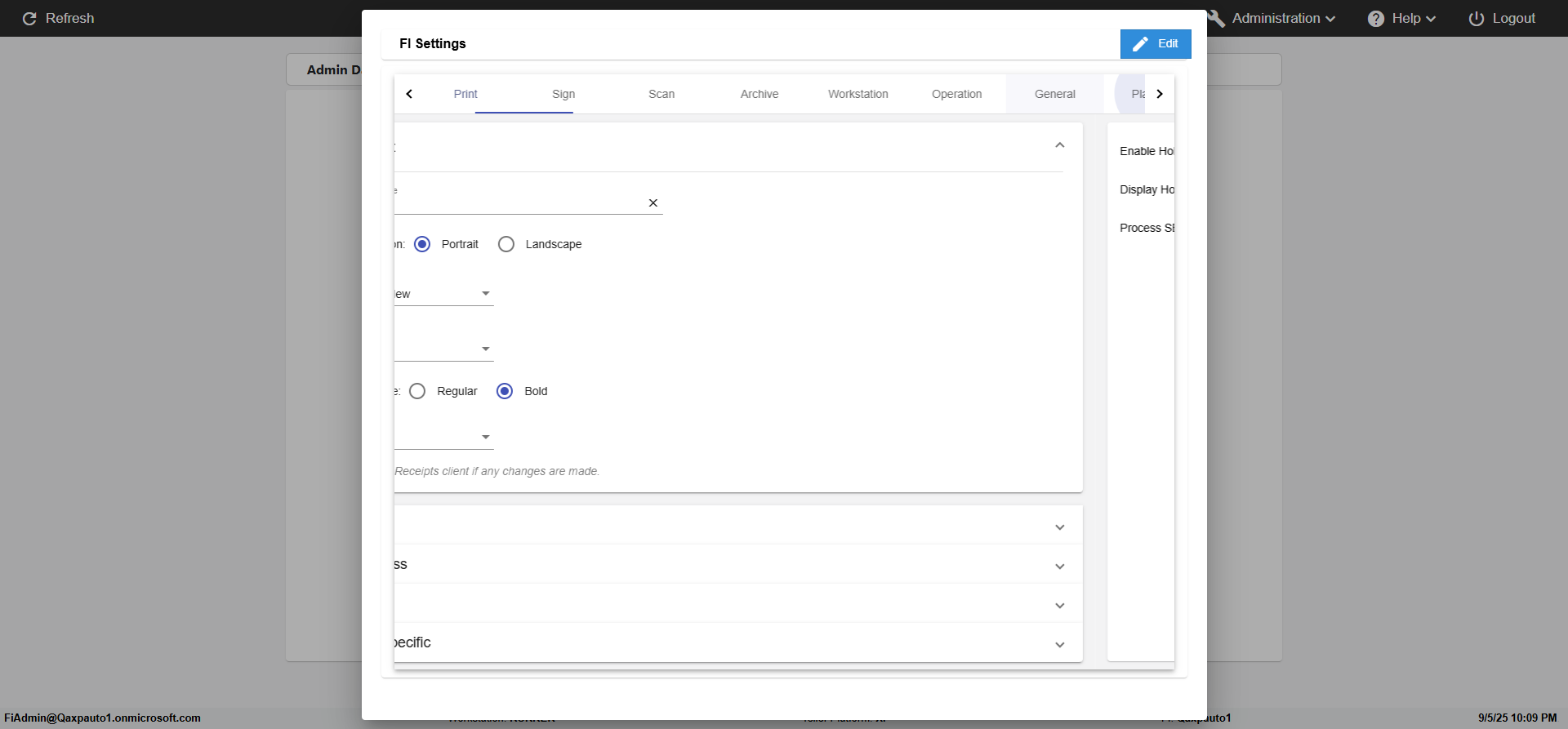Open the dropdown showing 'ew' value
The height and width of the screenshot is (729, 1568).
click(485, 294)
